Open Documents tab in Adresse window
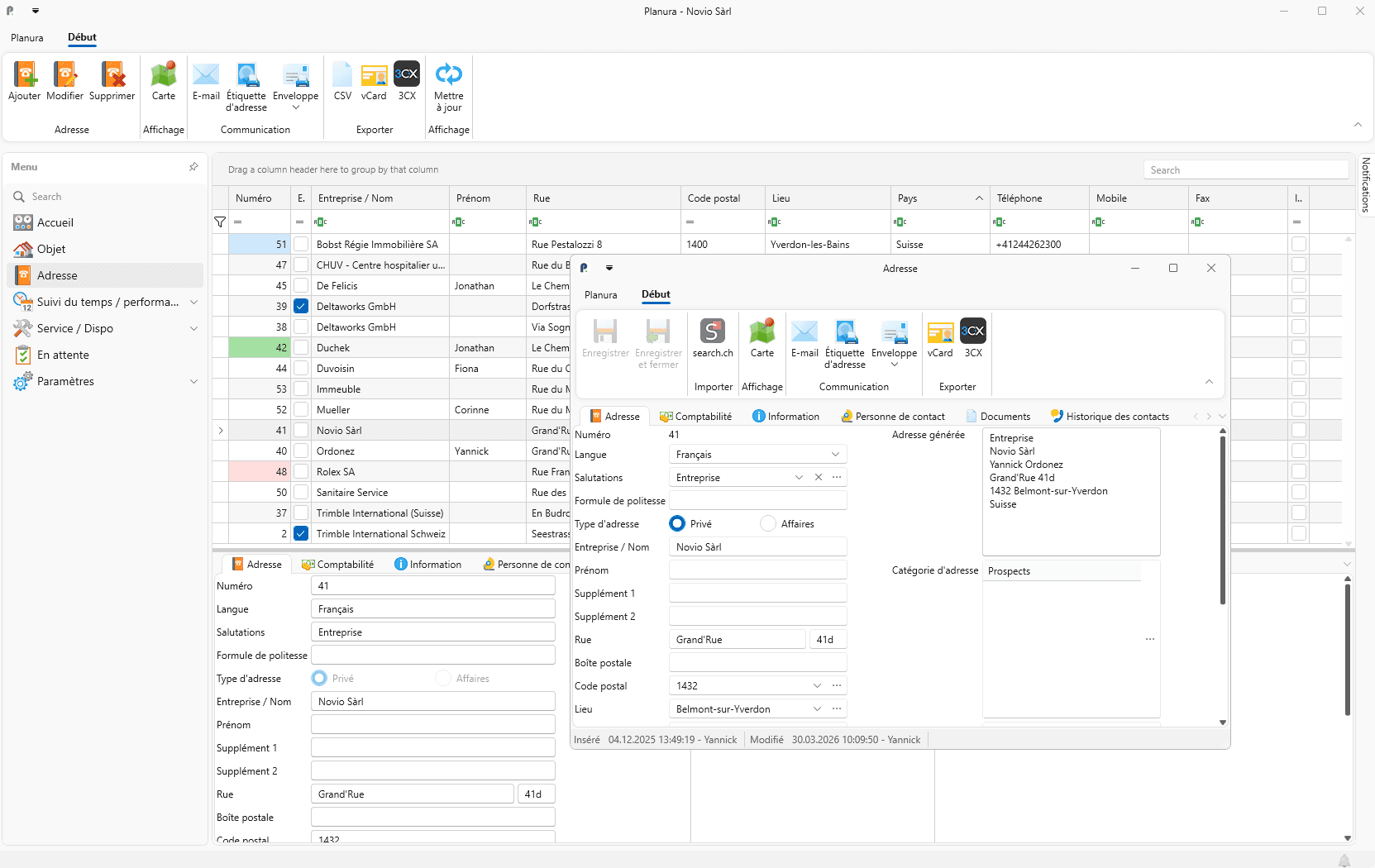1375x868 pixels. pyautogui.click(x=998, y=417)
